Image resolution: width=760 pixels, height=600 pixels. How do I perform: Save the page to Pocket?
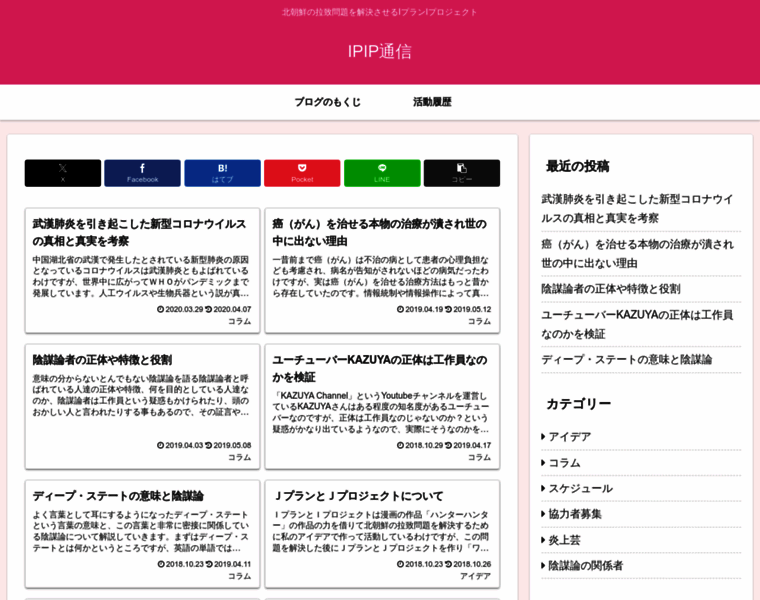[302, 173]
